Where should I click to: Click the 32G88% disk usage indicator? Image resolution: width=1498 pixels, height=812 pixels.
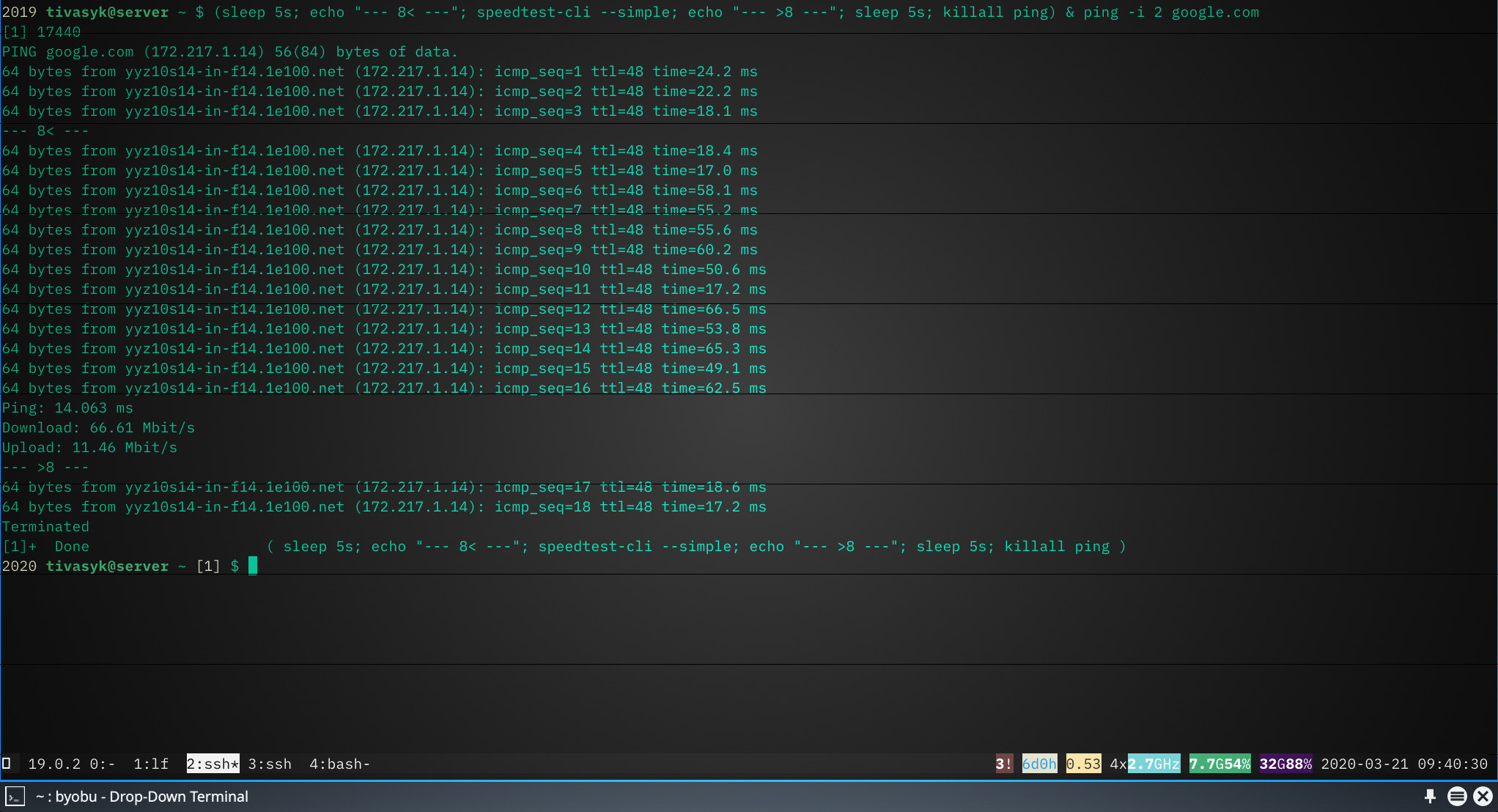1285,764
